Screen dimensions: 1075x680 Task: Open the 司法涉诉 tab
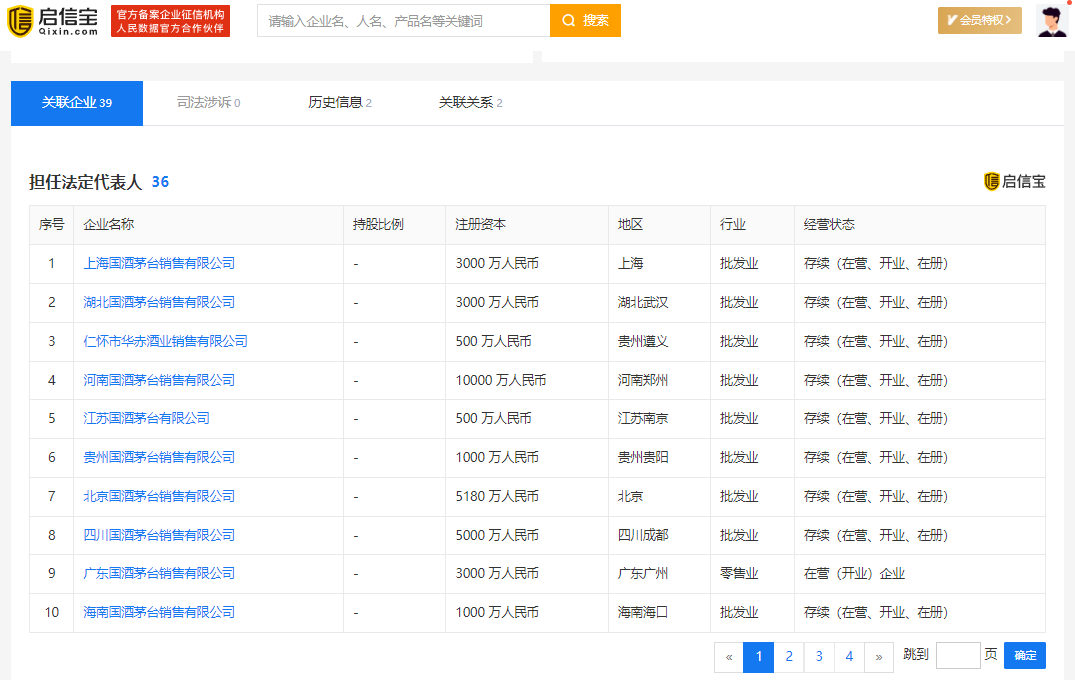click(x=208, y=103)
